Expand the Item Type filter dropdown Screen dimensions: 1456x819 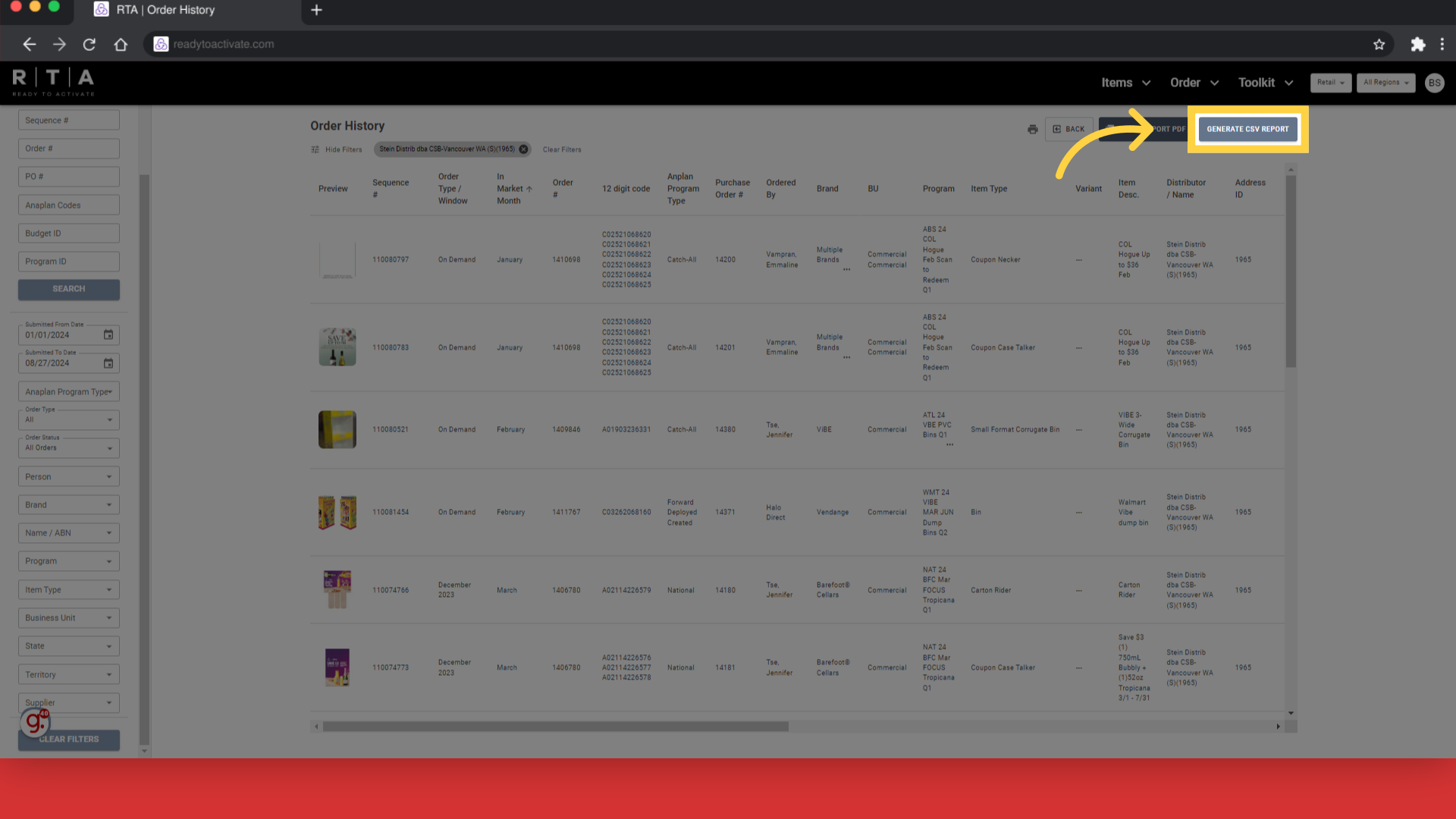click(x=68, y=590)
